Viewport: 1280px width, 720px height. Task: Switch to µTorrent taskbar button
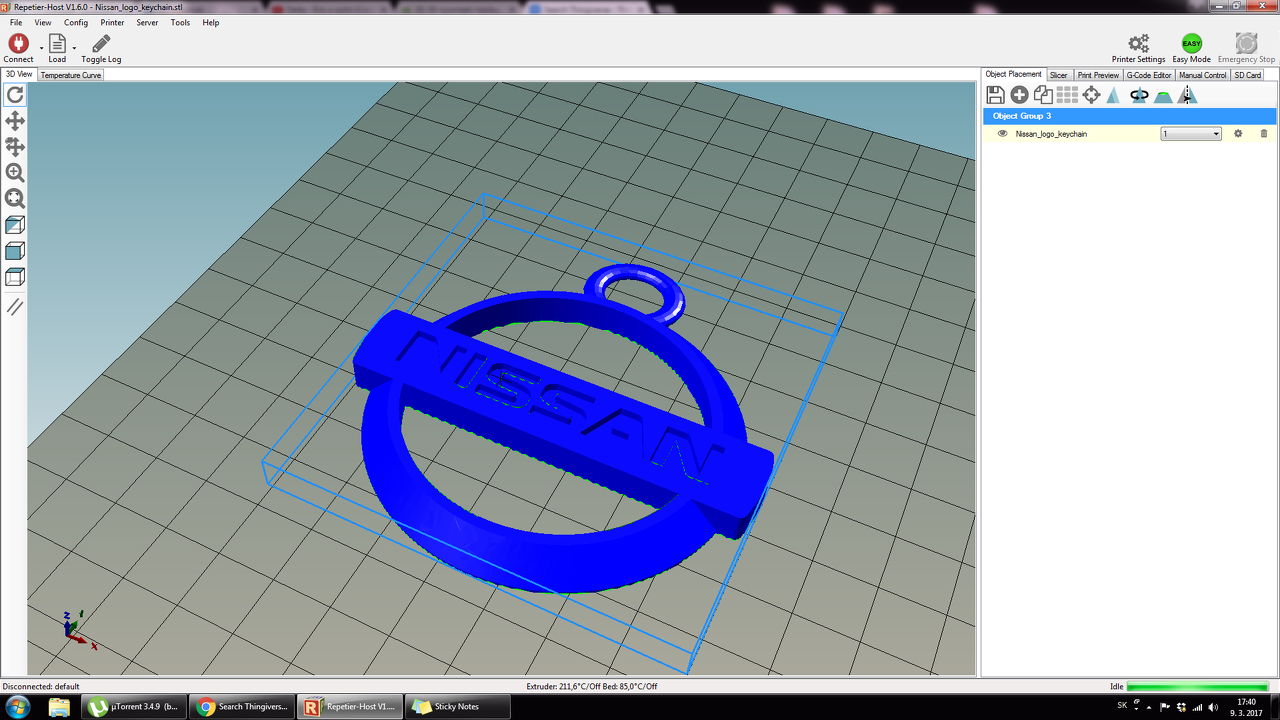tap(134, 707)
